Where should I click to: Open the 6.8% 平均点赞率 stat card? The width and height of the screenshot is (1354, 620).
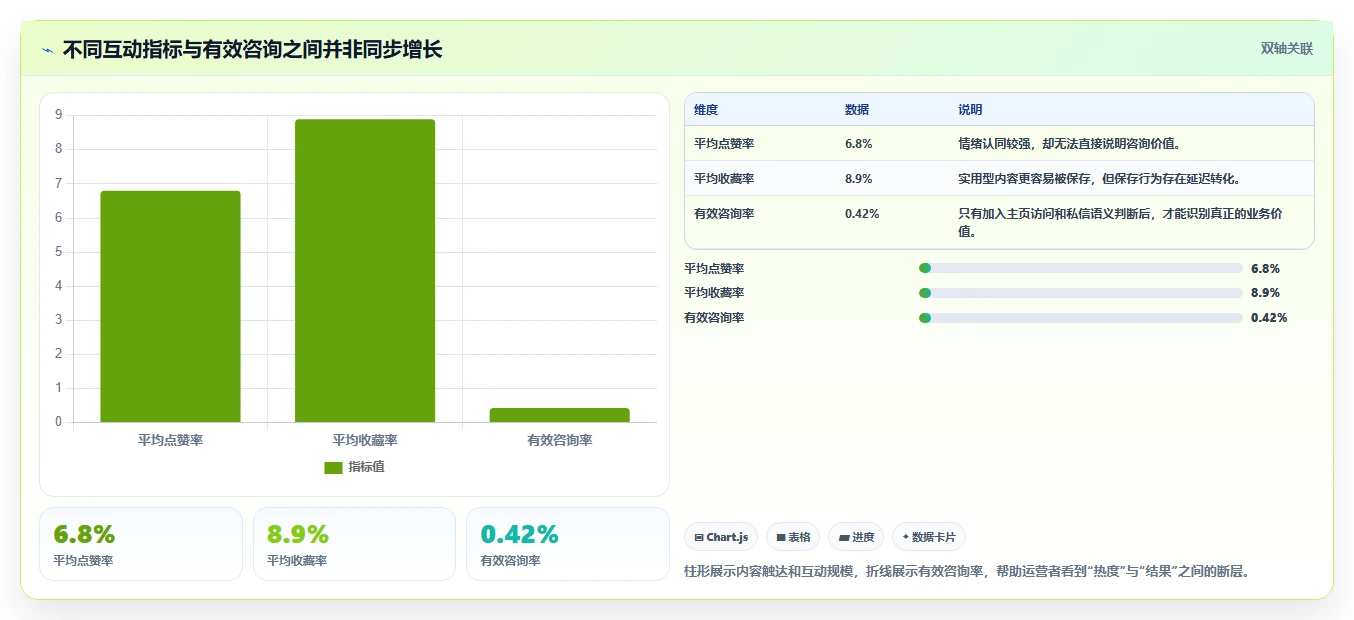pyautogui.click(x=141, y=544)
